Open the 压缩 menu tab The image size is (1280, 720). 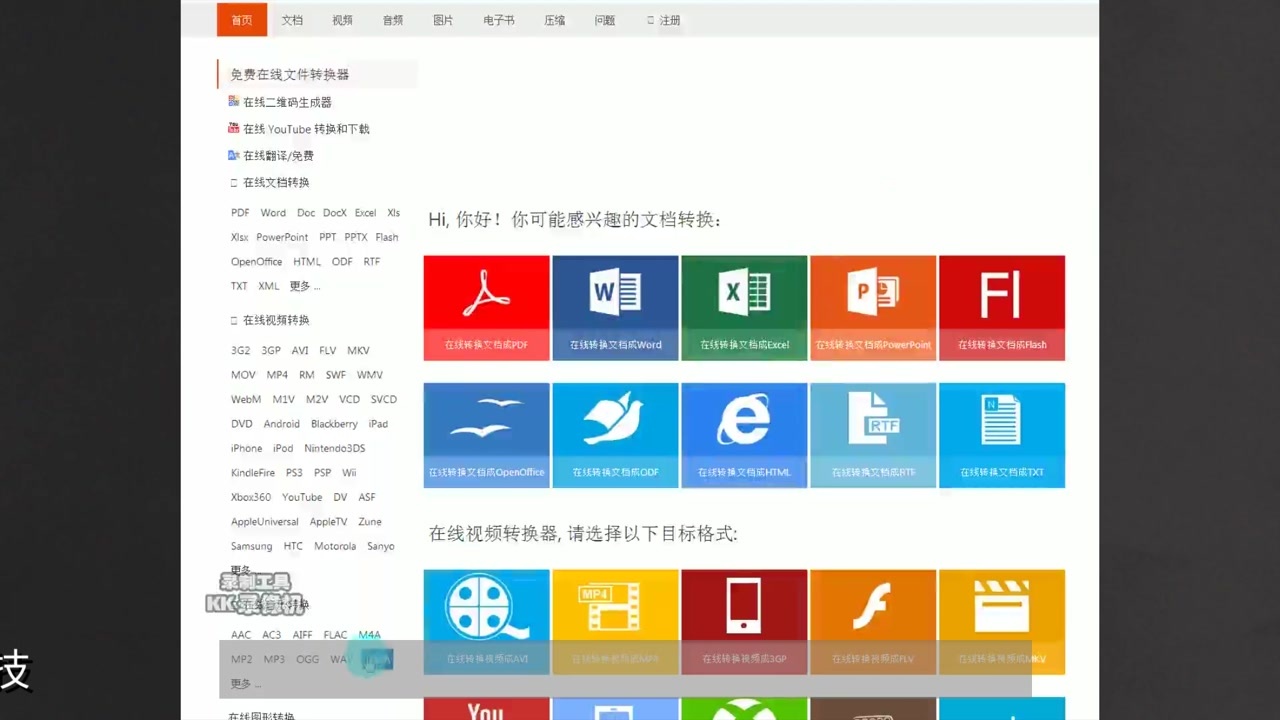[x=554, y=20]
